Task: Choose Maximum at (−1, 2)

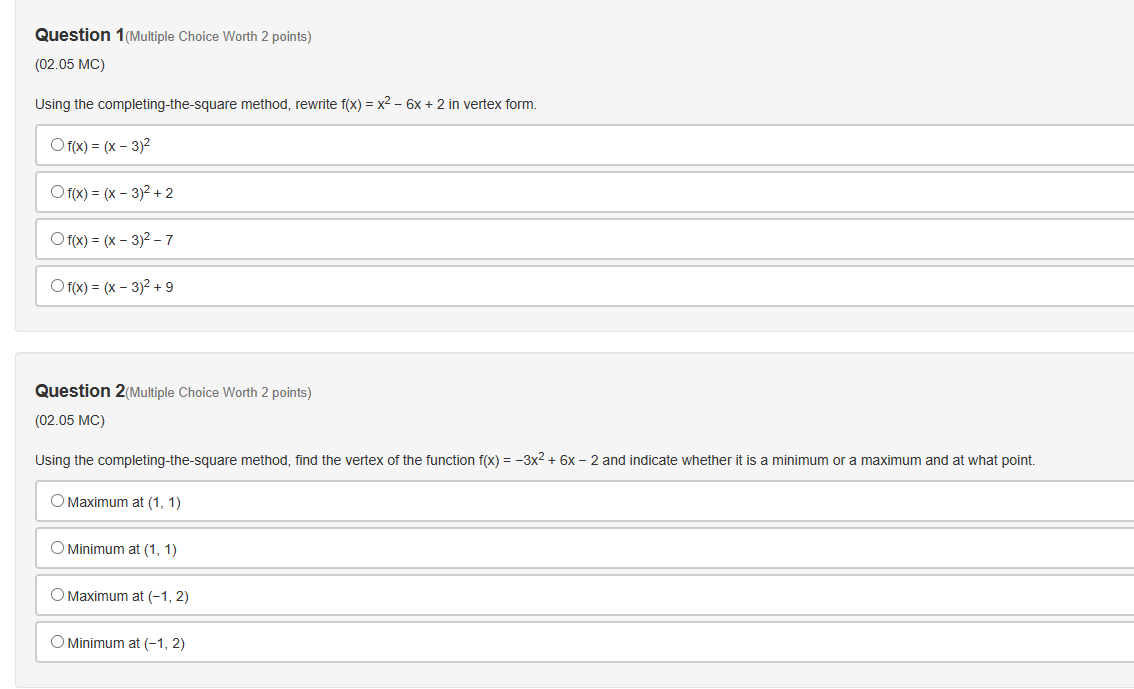Action: click(x=58, y=594)
